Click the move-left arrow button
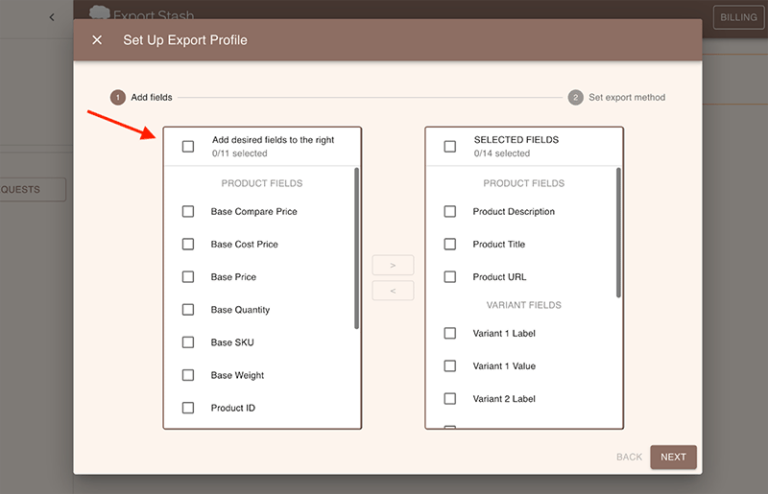768x494 pixels. [x=392, y=290]
